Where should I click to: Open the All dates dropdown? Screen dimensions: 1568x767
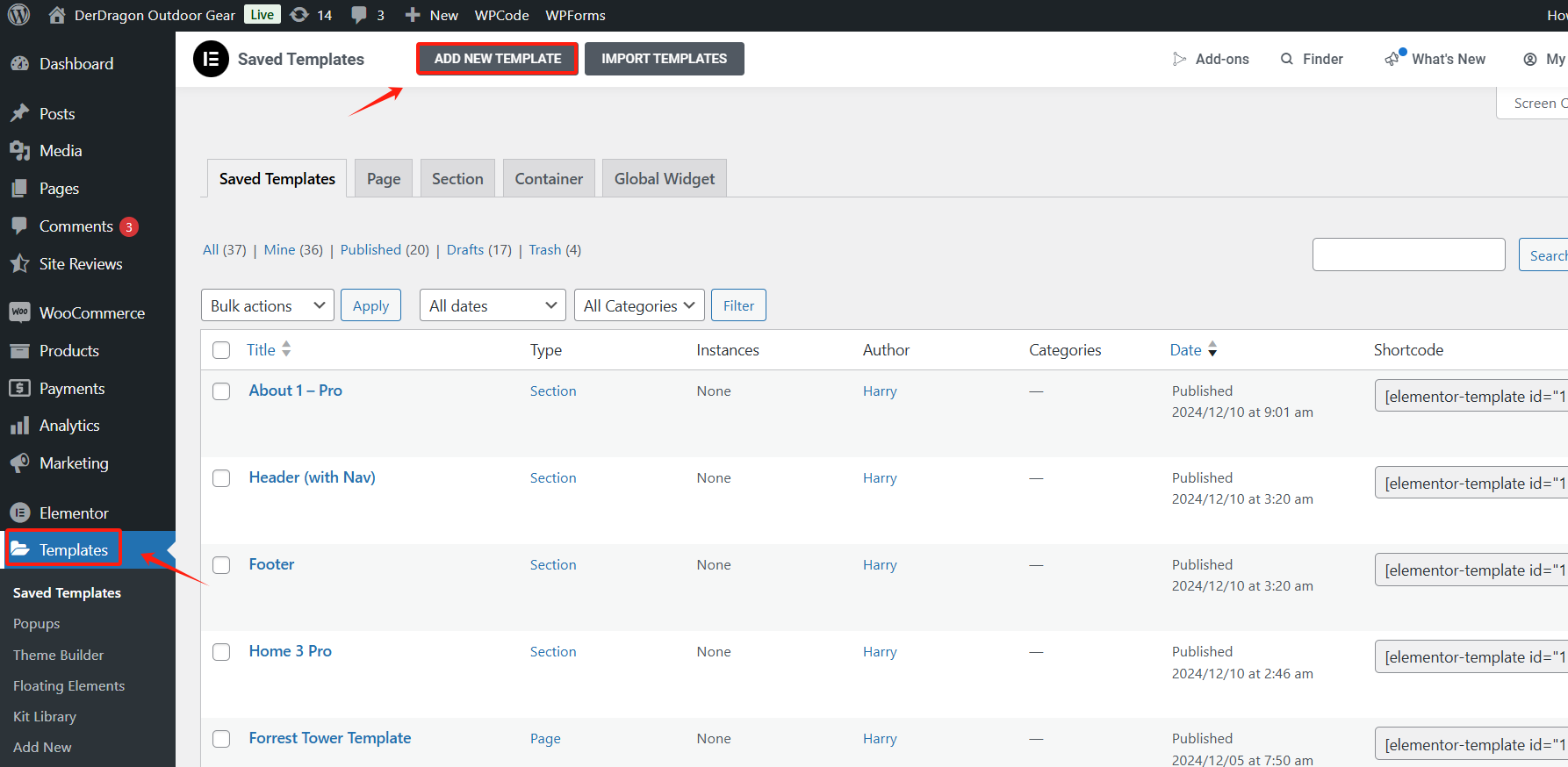coord(492,305)
